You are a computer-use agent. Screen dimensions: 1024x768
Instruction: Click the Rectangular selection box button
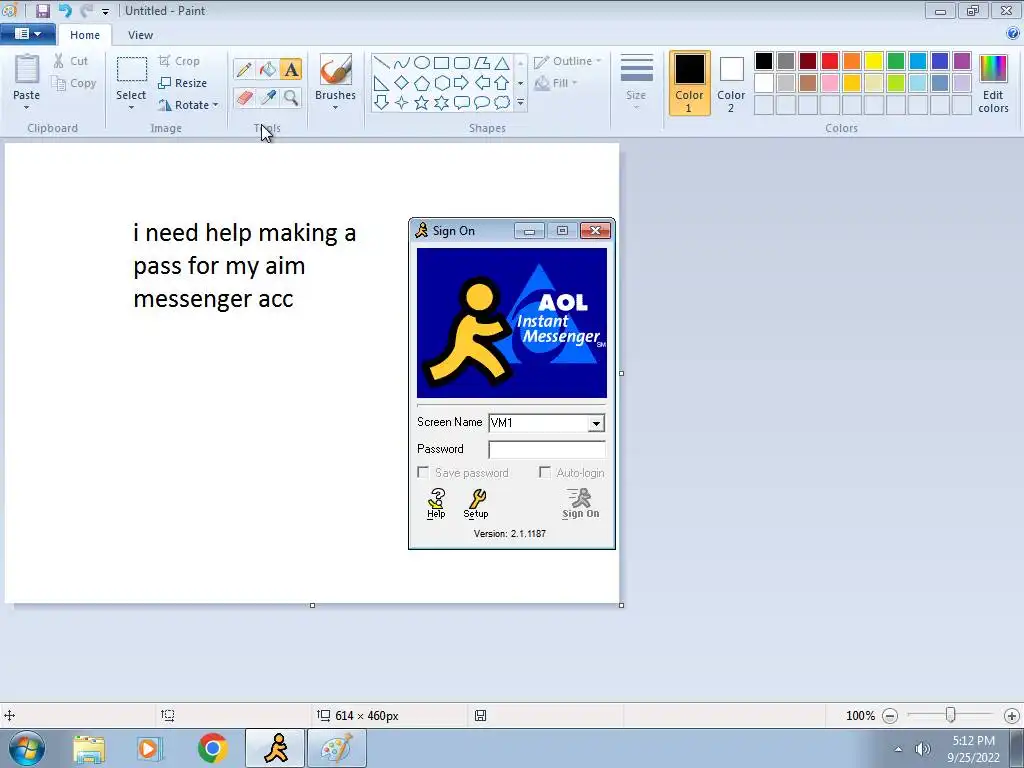(x=131, y=69)
